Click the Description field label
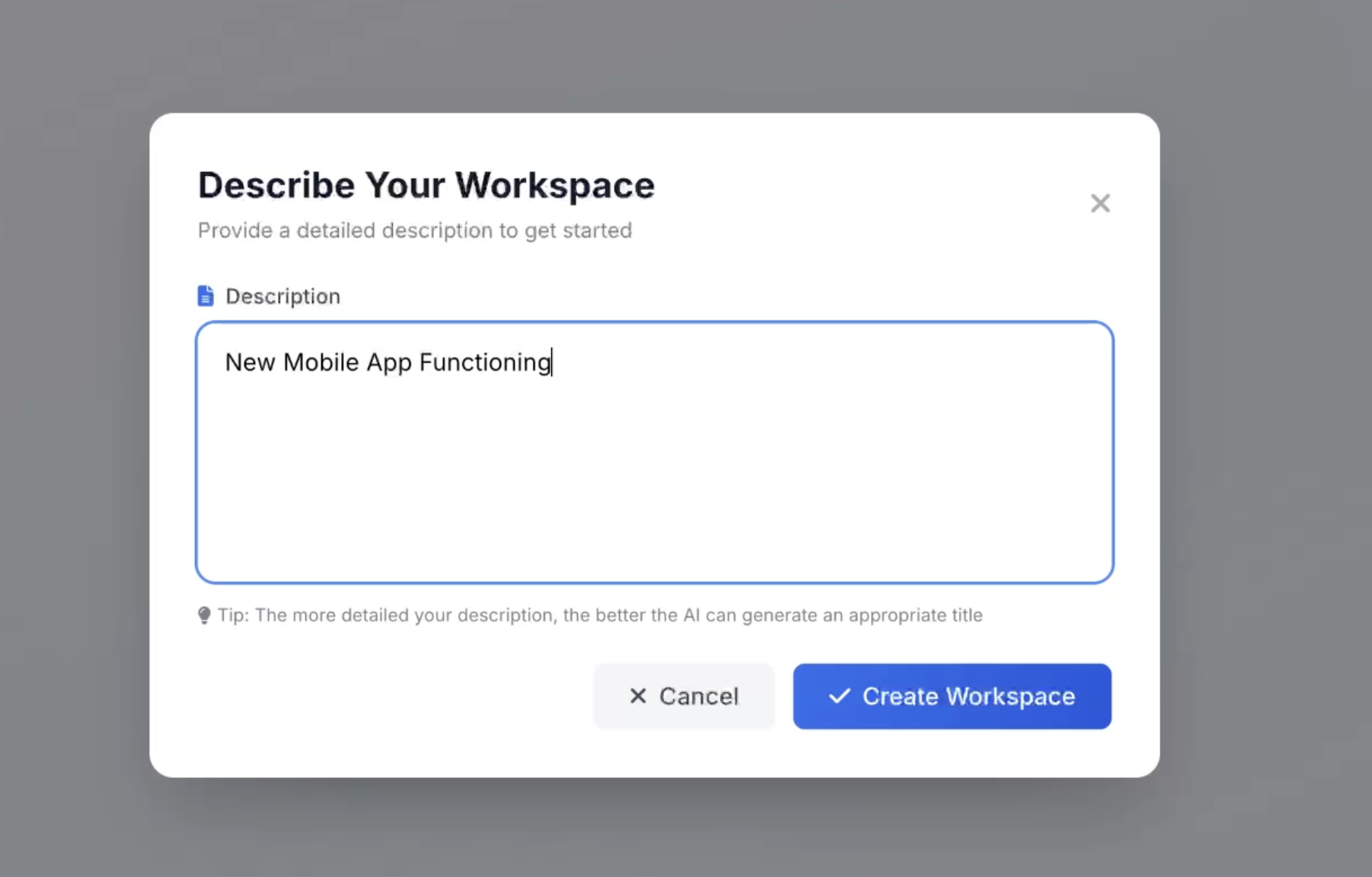The image size is (1372, 877). (x=283, y=296)
